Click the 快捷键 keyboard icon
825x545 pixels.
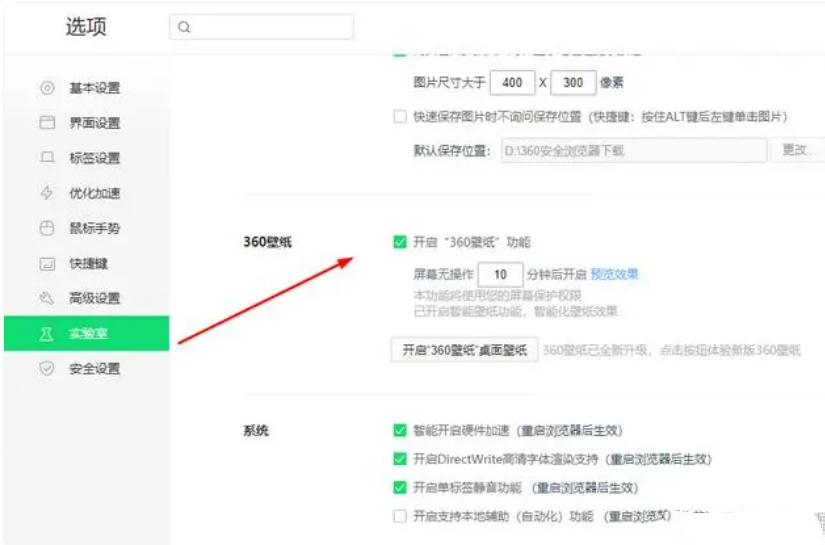coord(47,263)
